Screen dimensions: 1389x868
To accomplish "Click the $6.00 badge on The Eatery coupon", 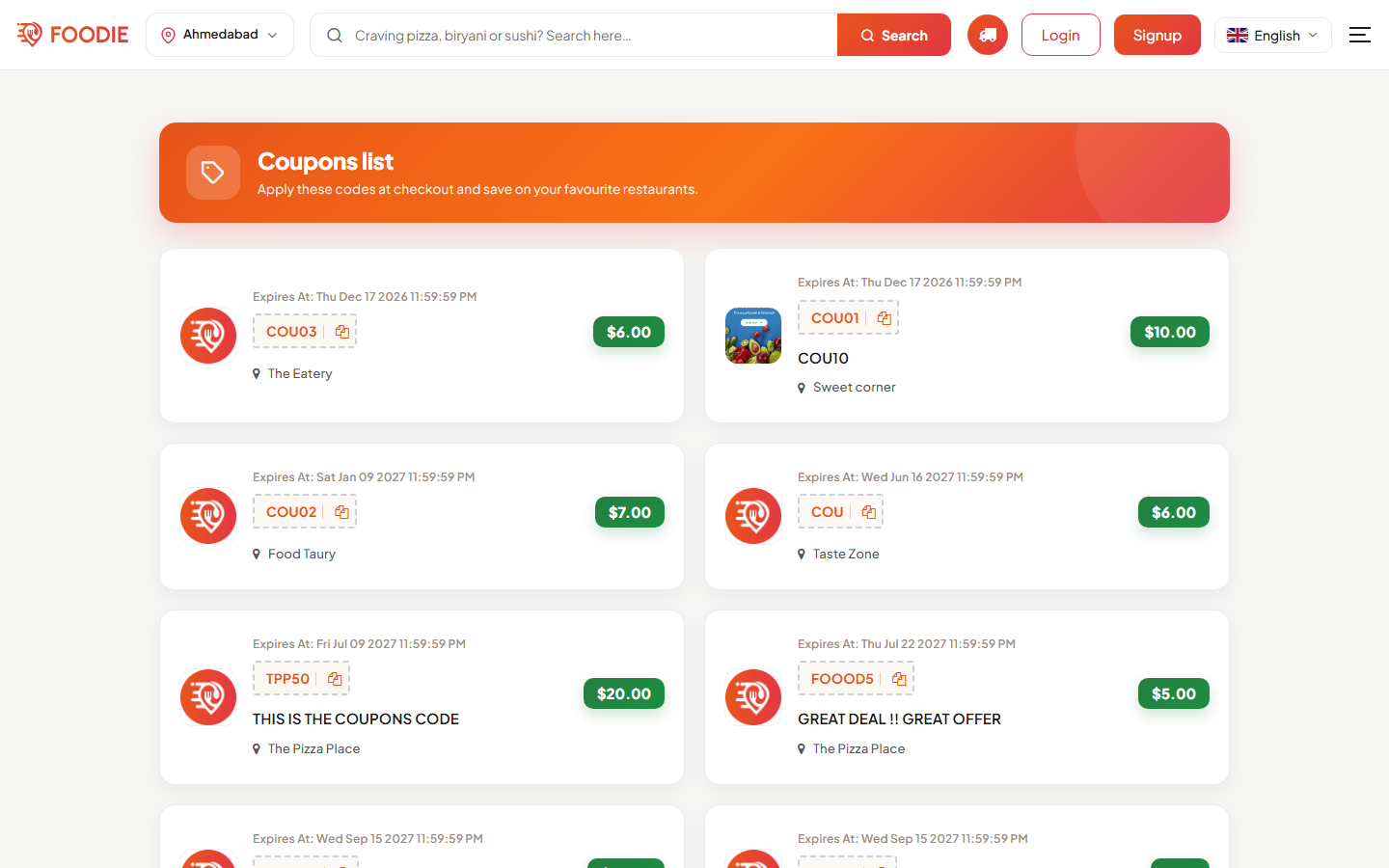I will (x=629, y=332).
